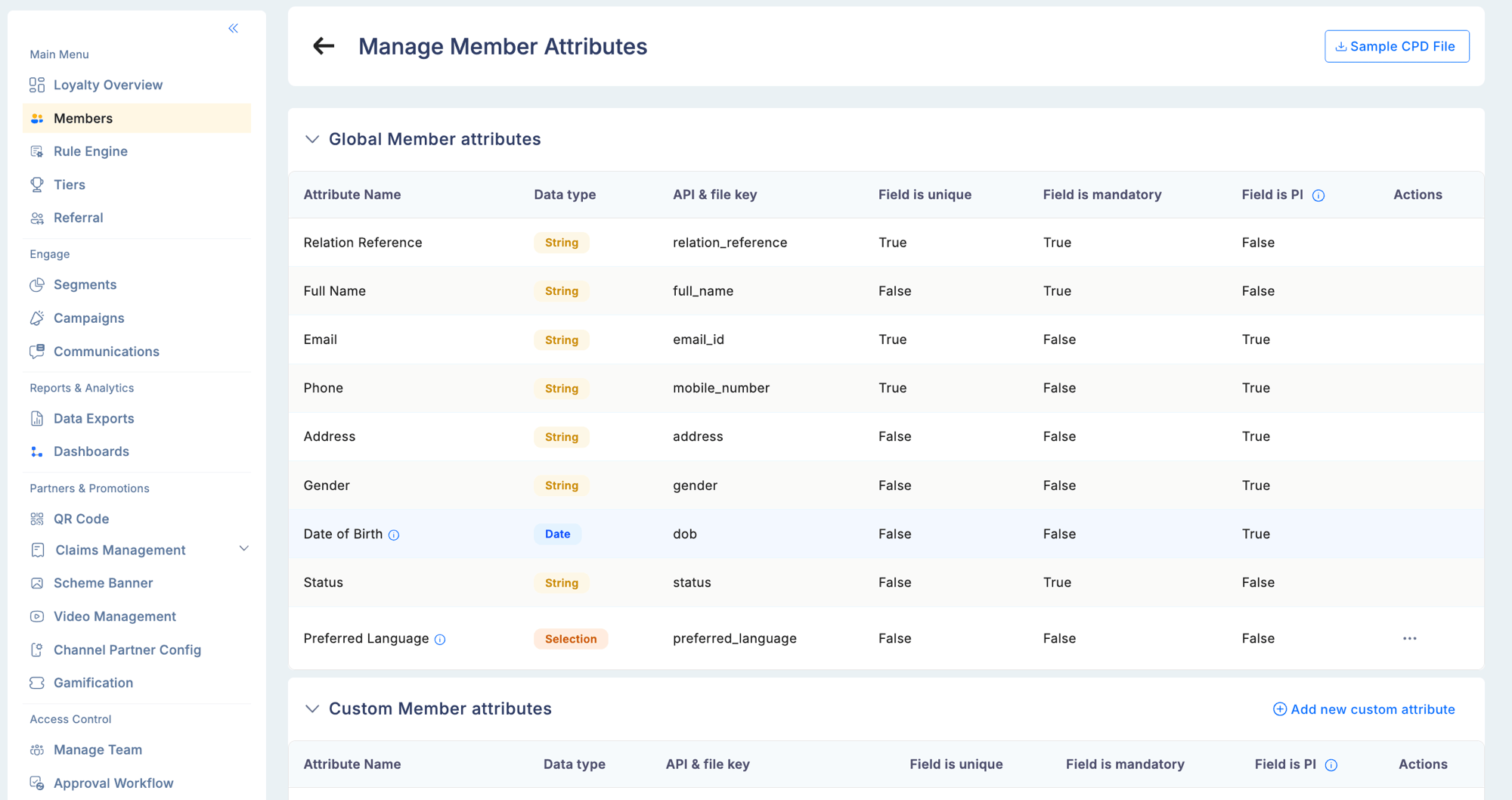Select the Members menu item
The image size is (1512, 800).
137,119
